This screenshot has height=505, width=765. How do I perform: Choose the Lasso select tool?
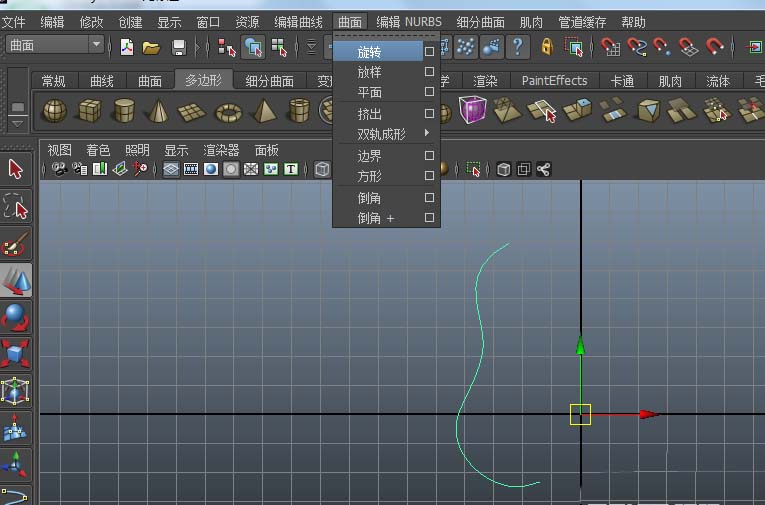pos(16,206)
